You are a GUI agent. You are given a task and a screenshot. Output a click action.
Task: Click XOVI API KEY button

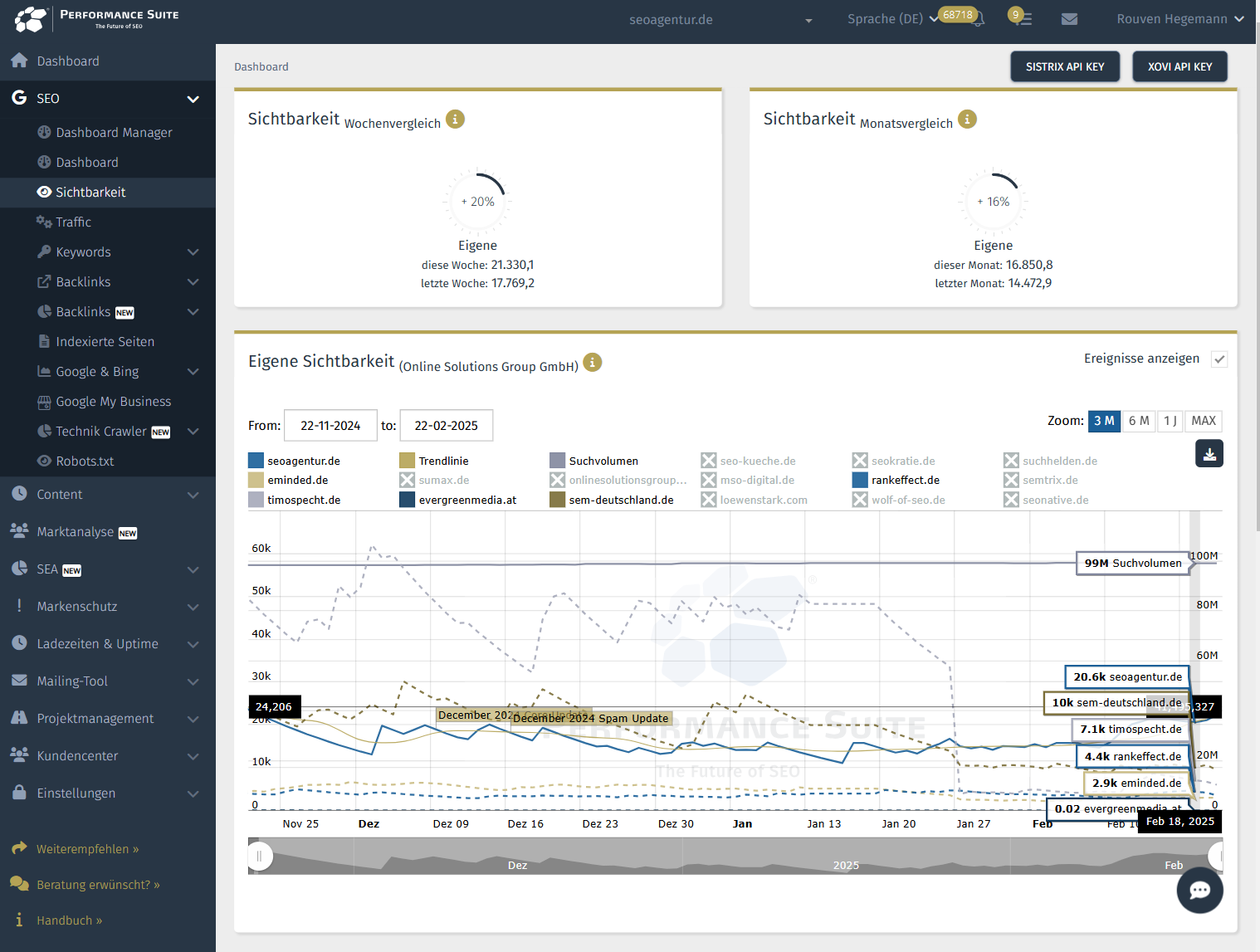click(1179, 66)
